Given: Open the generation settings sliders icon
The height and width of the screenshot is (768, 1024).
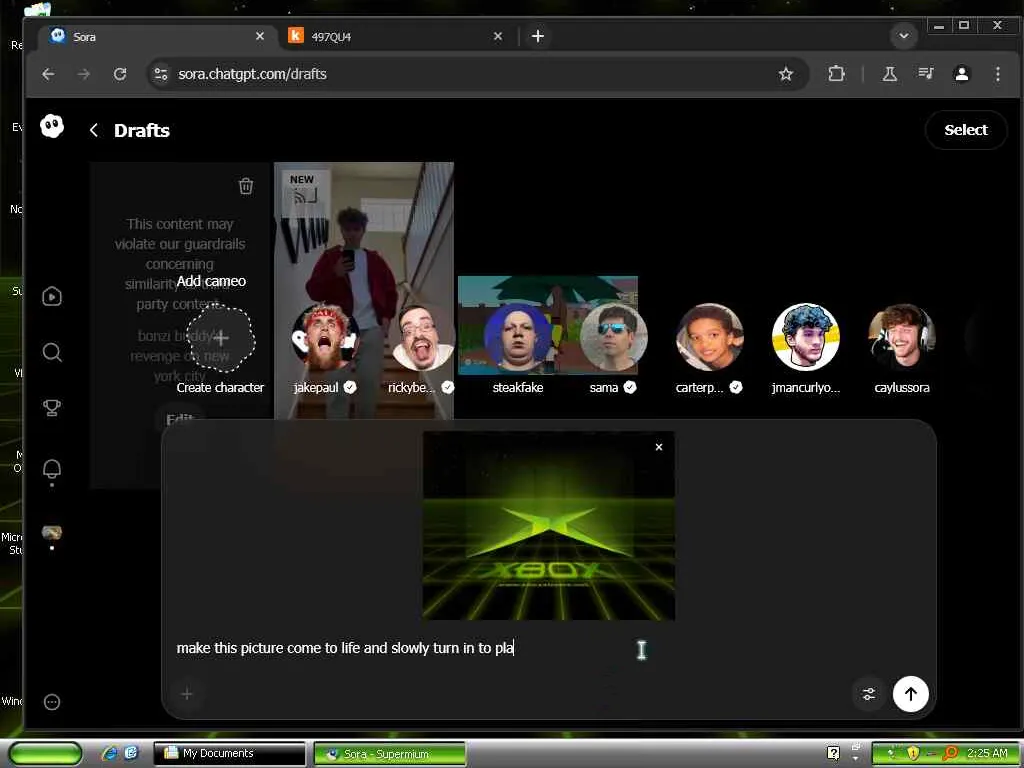Looking at the screenshot, I should (x=869, y=694).
